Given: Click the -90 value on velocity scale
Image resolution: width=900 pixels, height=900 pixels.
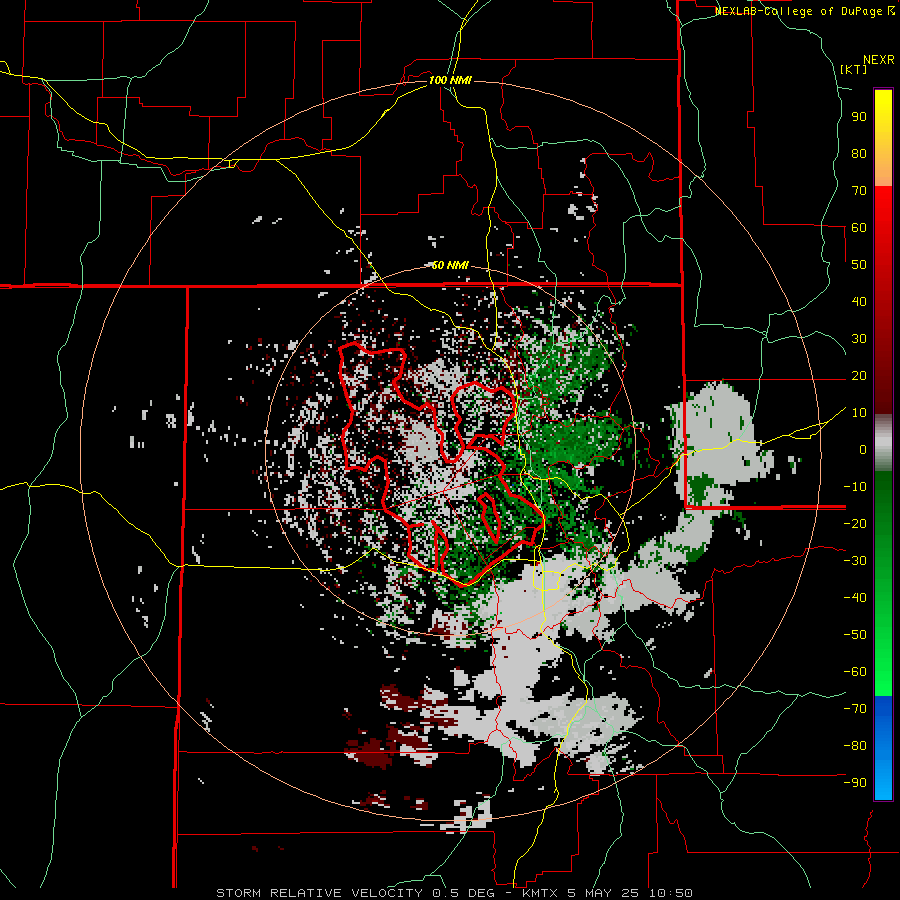Looking at the screenshot, I should 855,783.
